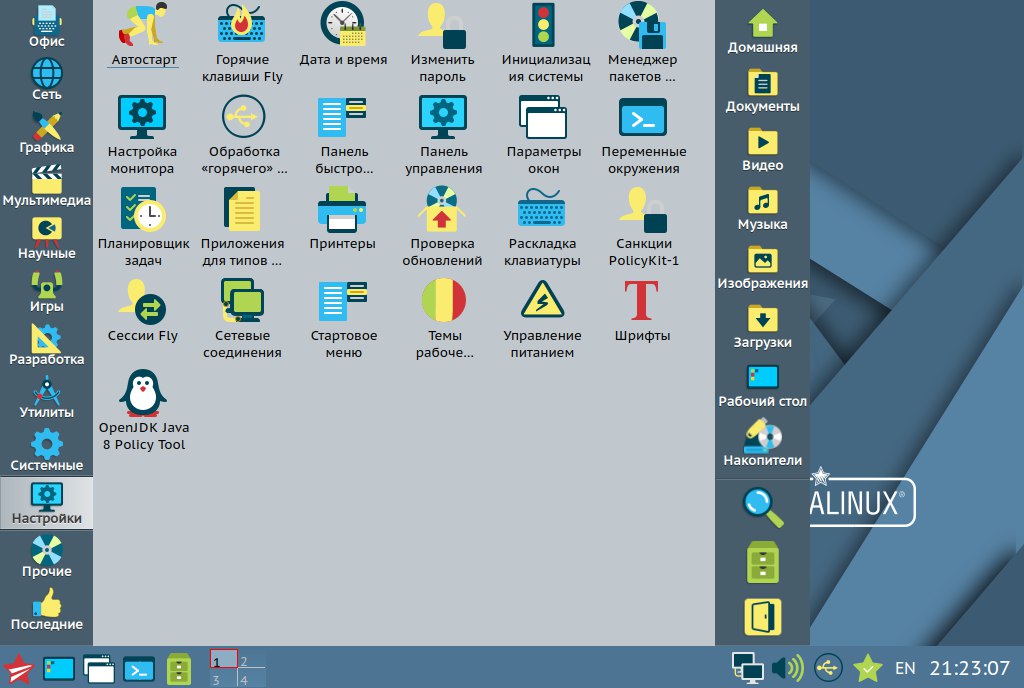Select the Графика menu category

[46, 132]
